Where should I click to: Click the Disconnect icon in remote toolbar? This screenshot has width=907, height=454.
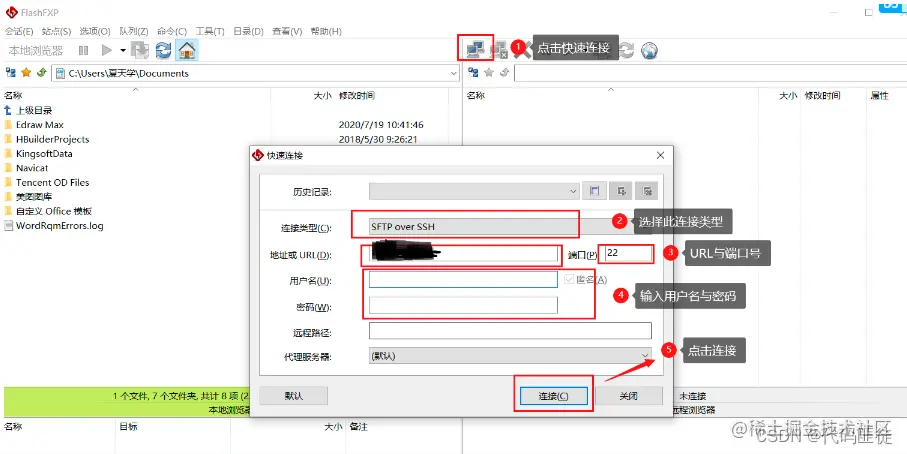pos(499,51)
